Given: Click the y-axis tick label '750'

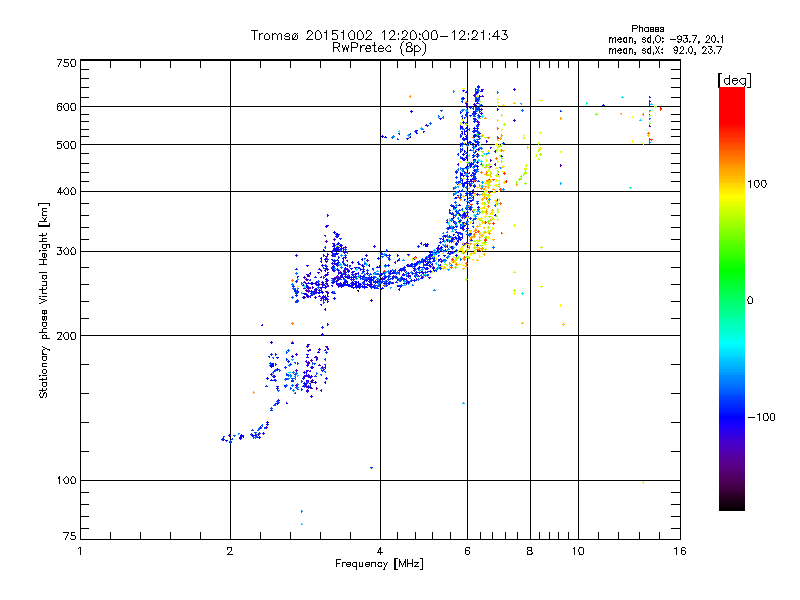Looking at the screenshot, I should click(66, 63).
